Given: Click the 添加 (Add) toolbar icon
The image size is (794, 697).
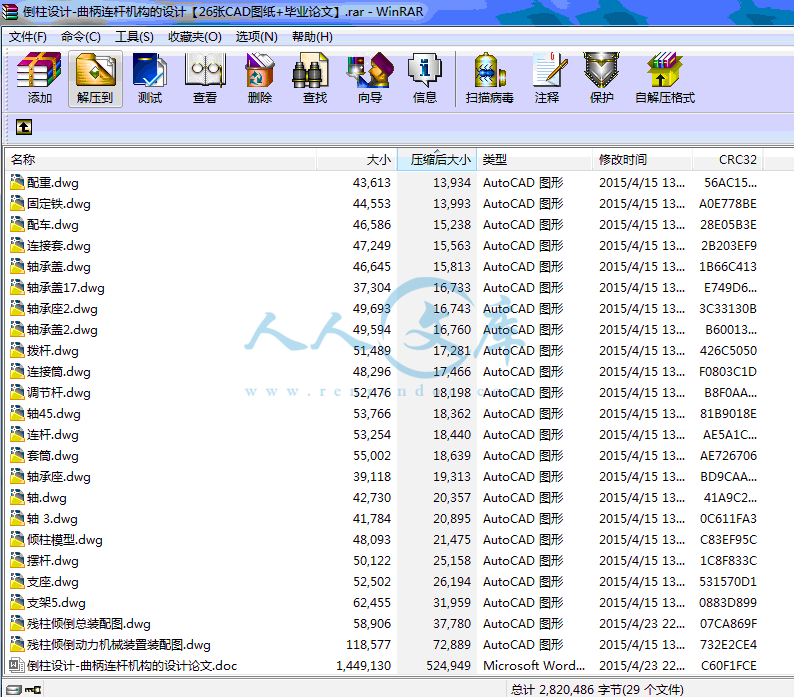Looking at the screenshot, I should coord(39,79).
